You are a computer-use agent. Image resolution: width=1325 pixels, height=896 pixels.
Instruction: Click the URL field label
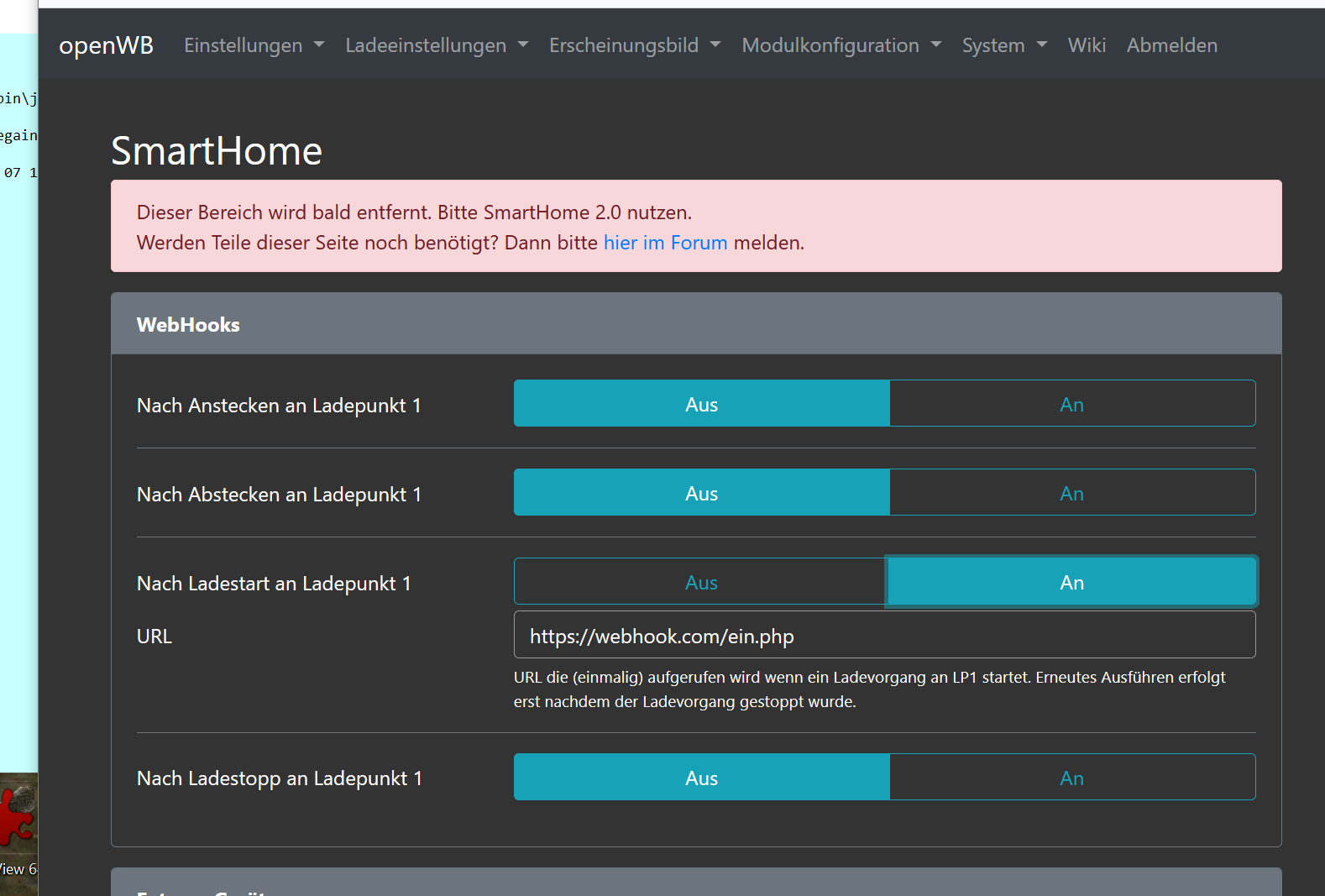(154, 637)
